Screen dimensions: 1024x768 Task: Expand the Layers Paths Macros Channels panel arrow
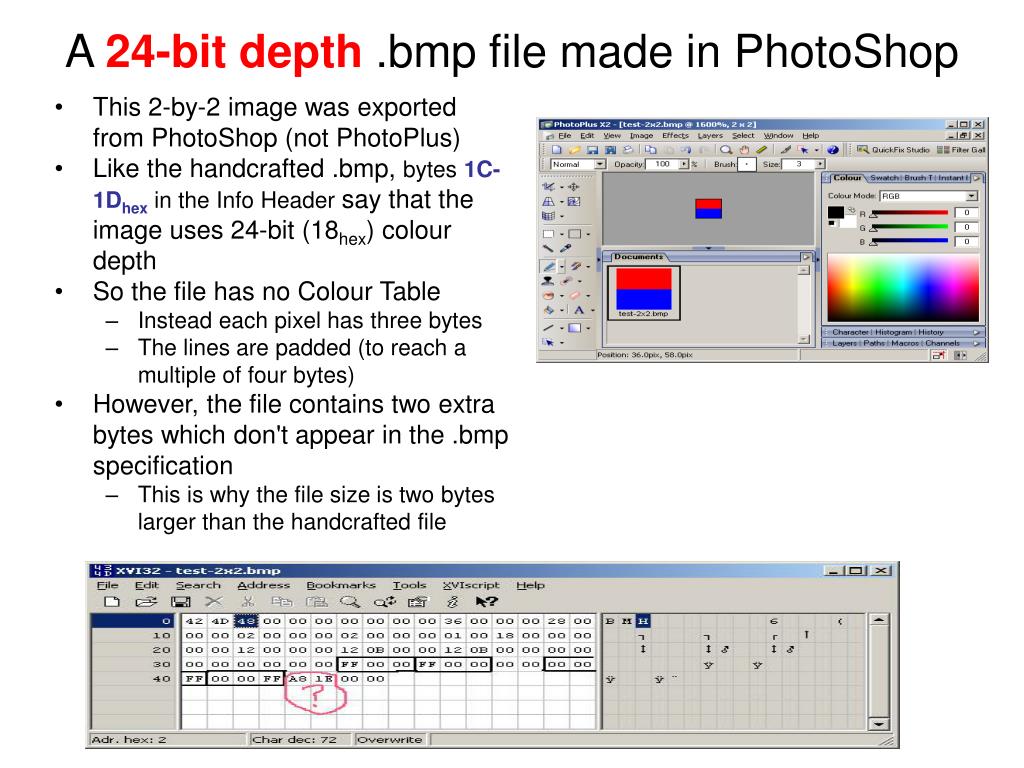click(x=976, y=344)
